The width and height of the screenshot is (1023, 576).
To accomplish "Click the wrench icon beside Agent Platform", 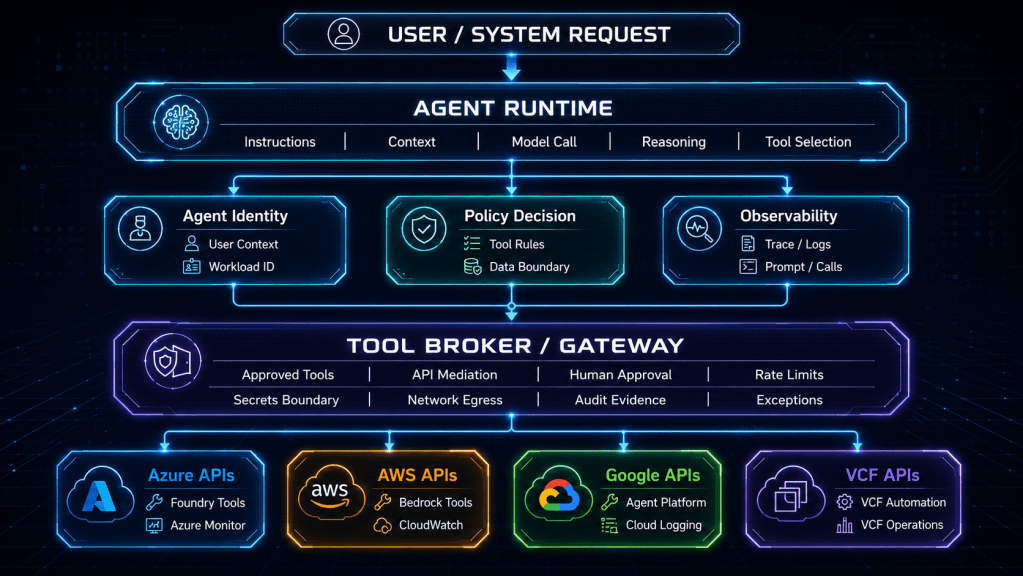I will tap(609, 502).
